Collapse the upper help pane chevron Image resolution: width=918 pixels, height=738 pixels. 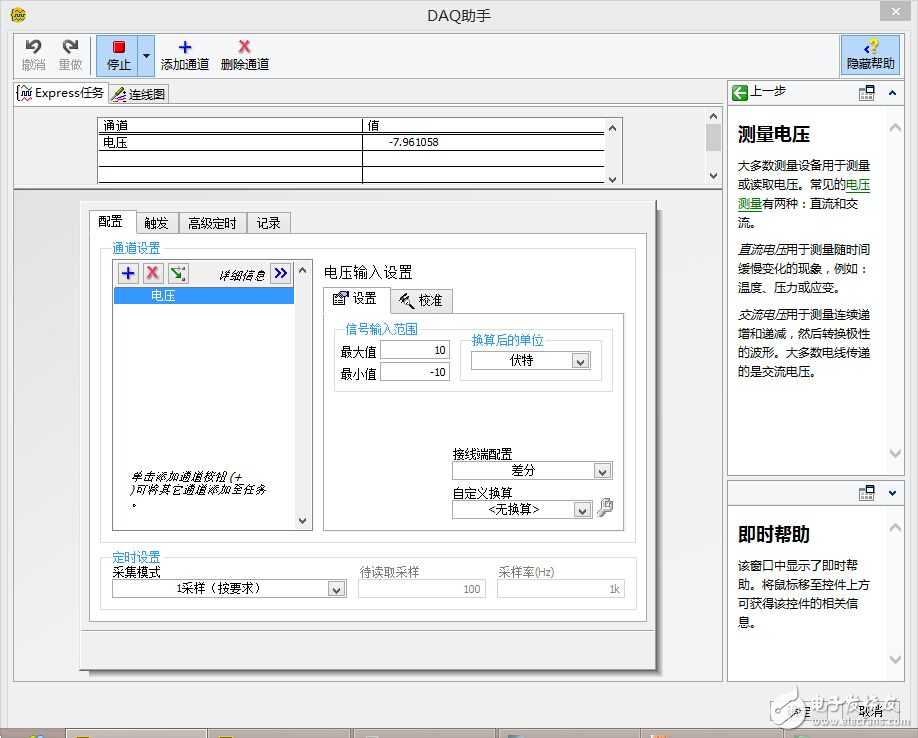(892, 92)
